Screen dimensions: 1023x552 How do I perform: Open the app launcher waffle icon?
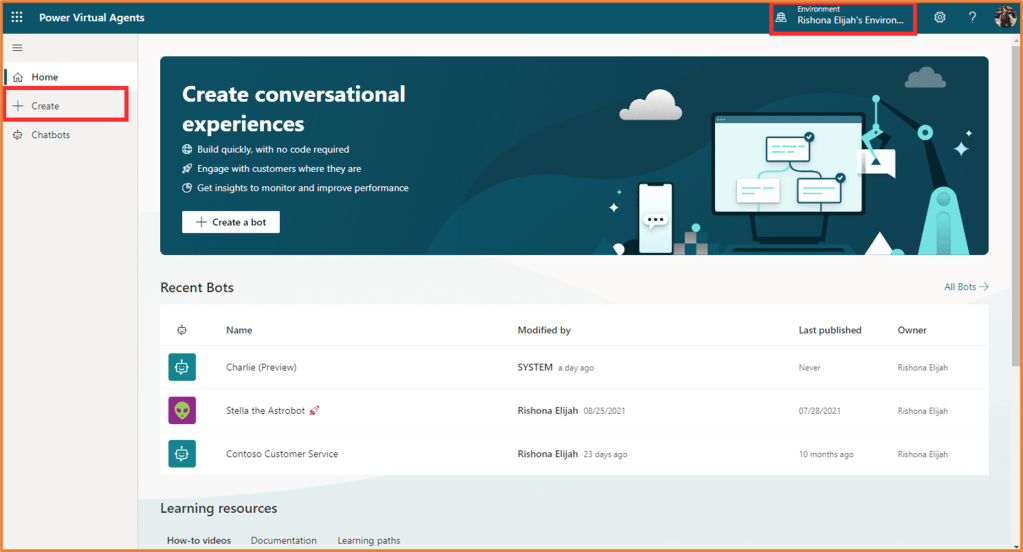click(17, 18)
